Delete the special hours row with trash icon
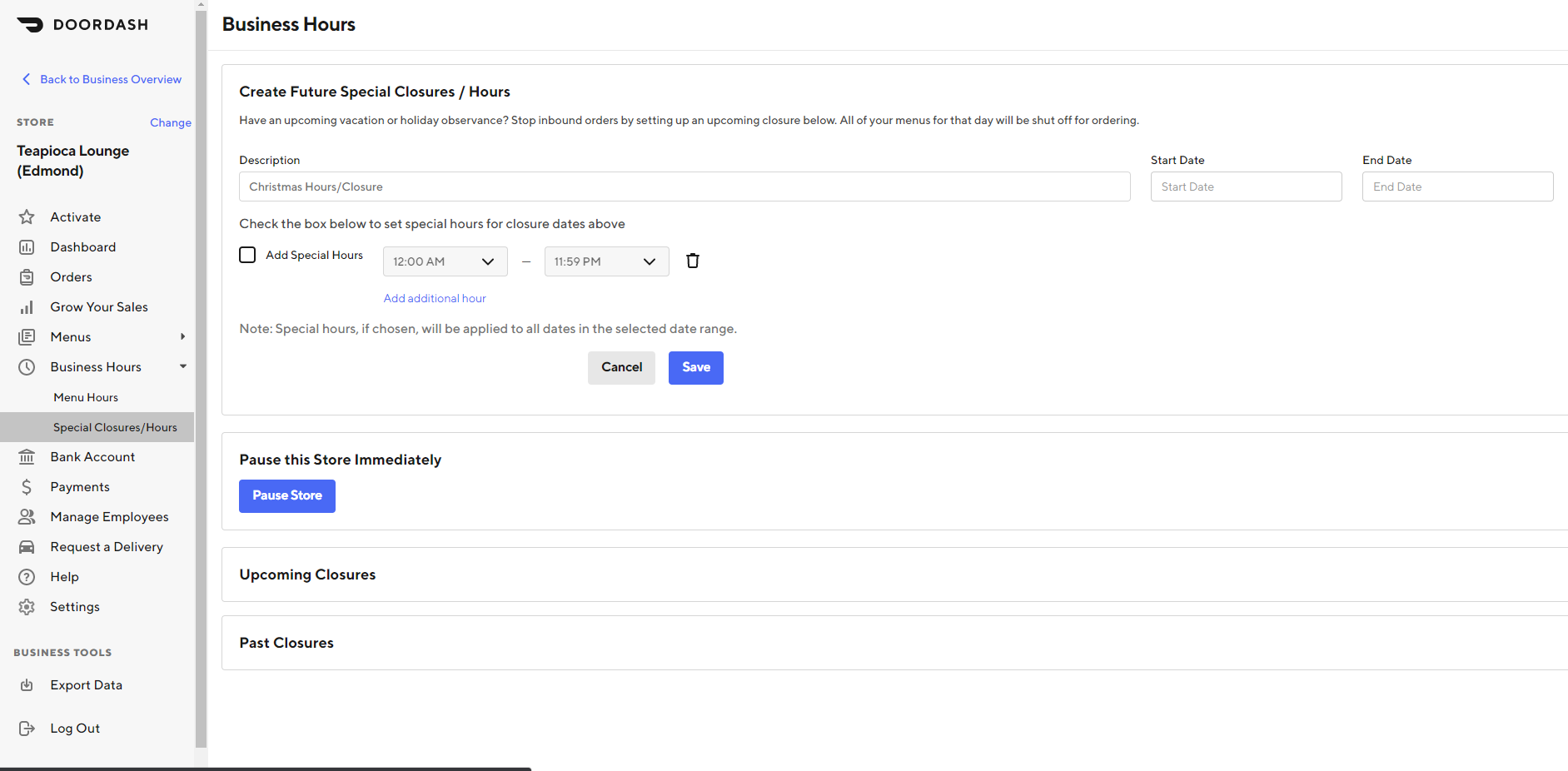This screenshot has height=771, width=1568. (693, 261)
